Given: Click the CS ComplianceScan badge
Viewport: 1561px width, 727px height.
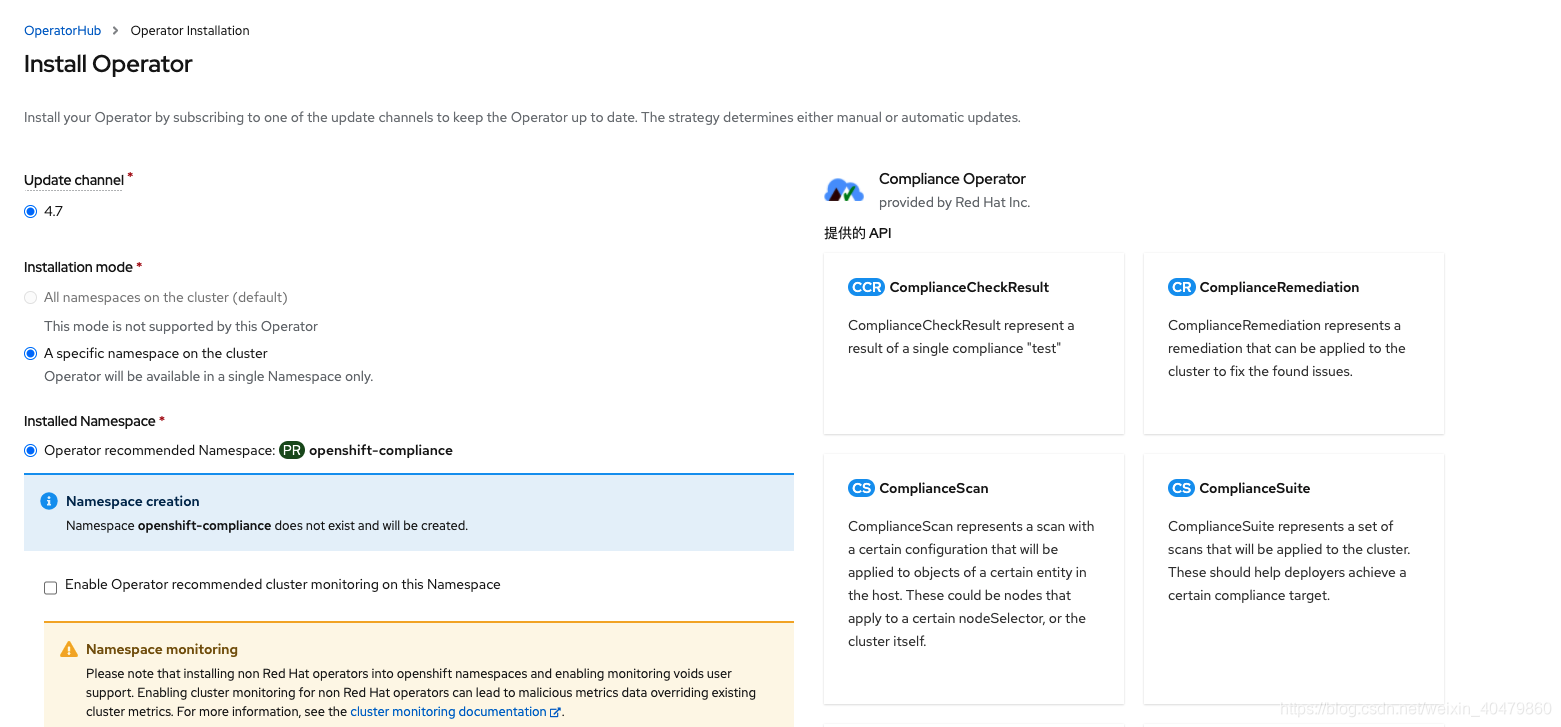Looking at the screenshot, I should 861,489.
